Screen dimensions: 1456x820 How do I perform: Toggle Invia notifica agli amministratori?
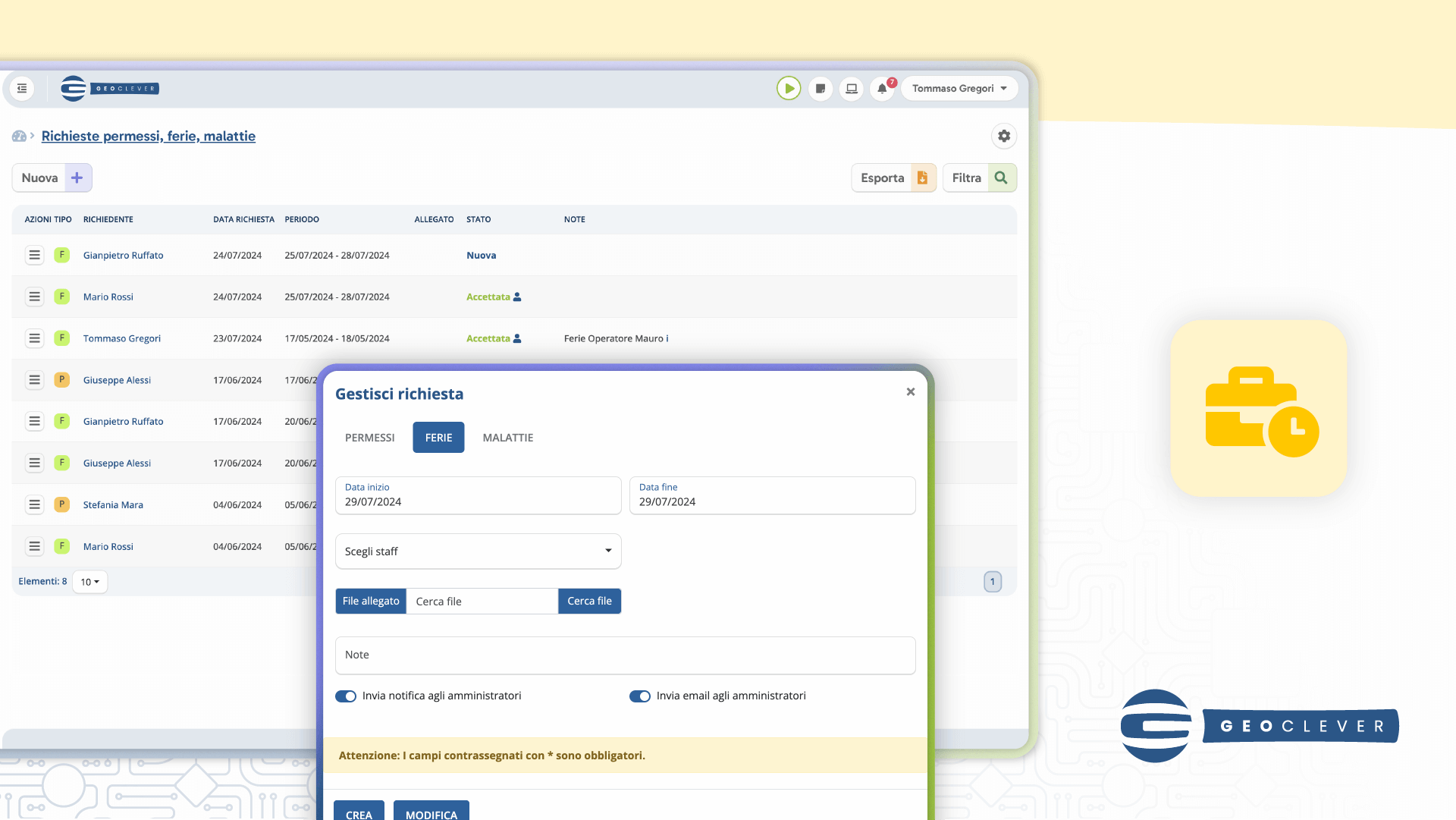(346, 696)
